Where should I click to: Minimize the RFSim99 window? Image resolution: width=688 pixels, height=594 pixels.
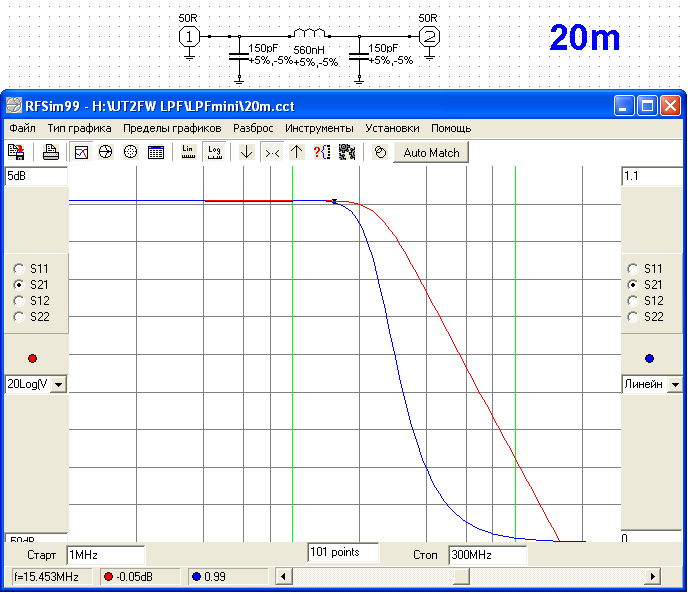tap(624, 106)
